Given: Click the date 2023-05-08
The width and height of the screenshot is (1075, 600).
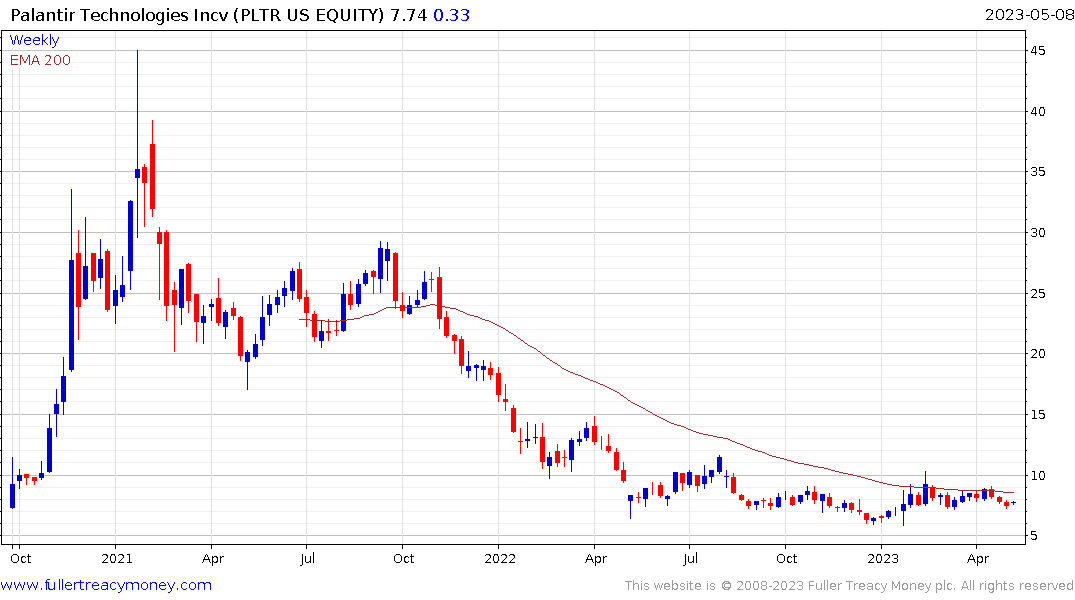Looking at the screenshot, I should click(1029, 15).
